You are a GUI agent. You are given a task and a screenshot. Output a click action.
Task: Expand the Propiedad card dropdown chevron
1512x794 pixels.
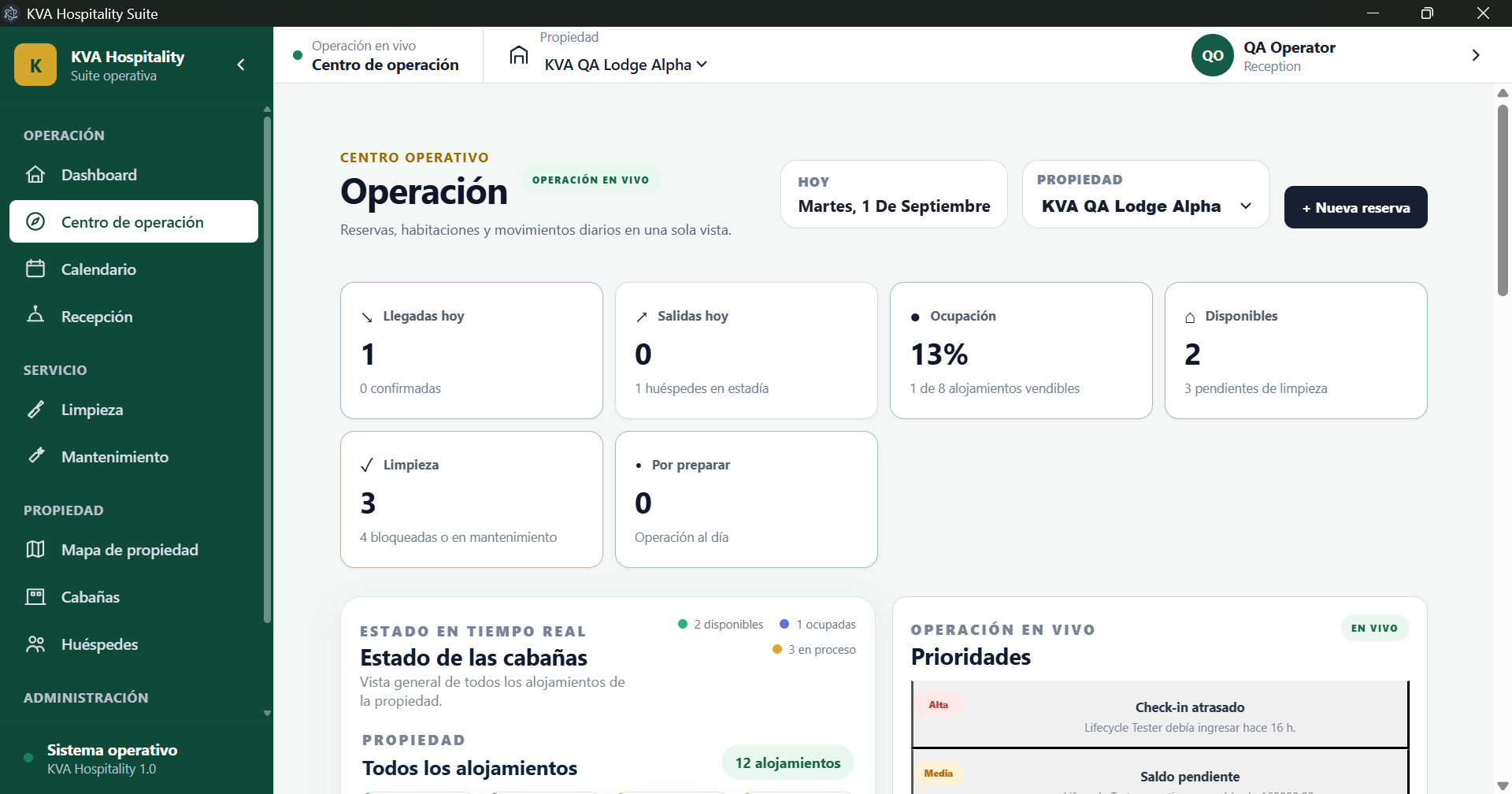click(1246, 206)
